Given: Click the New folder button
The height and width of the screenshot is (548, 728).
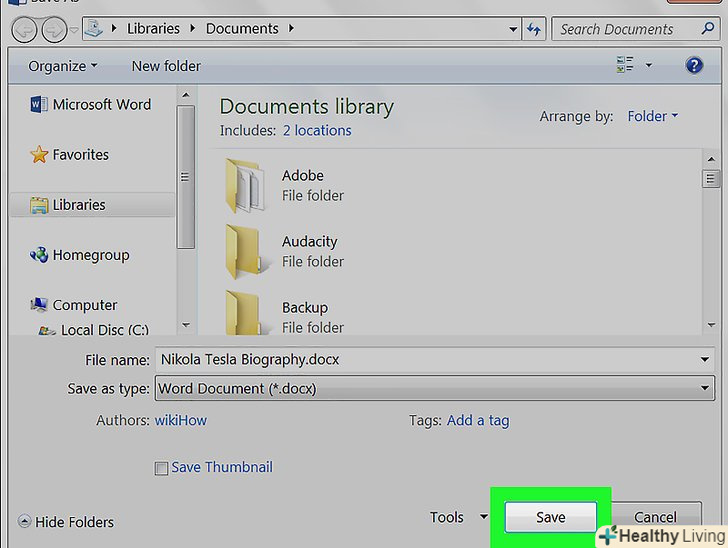Looking at the screenshot, I should point(166,66).
